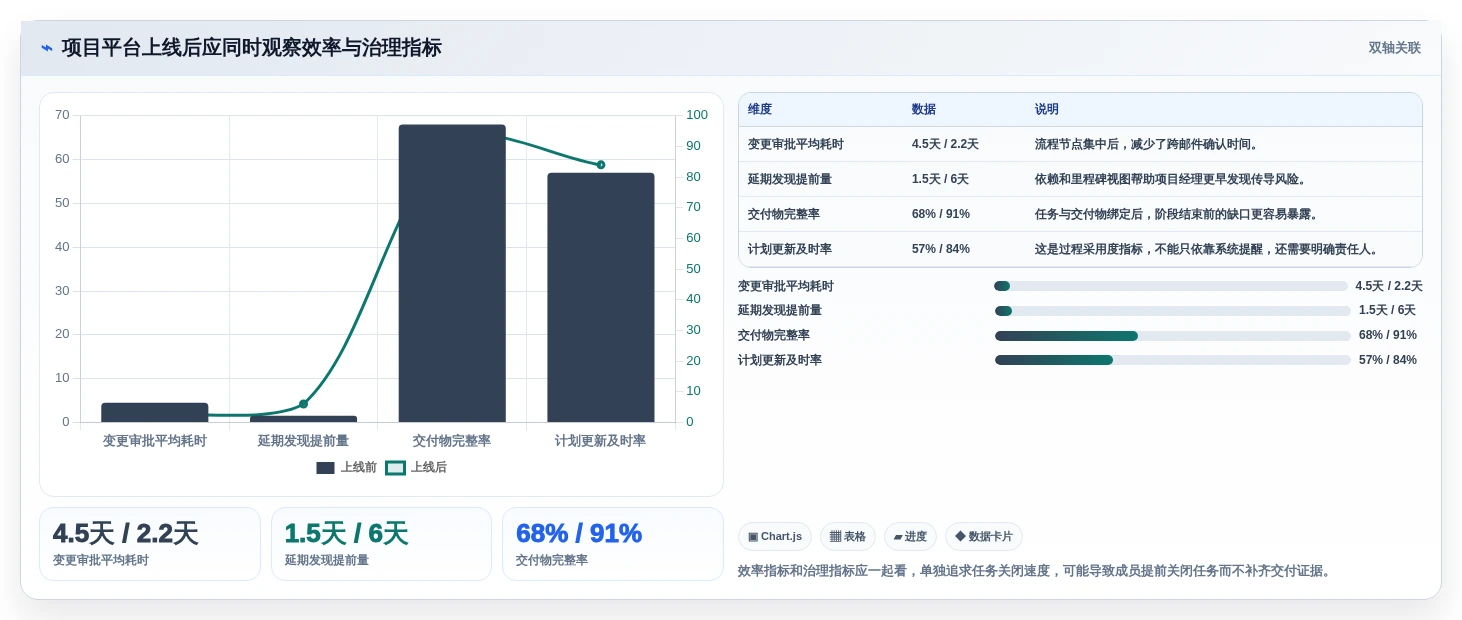The image size is (1462, 620).
Task: Select the 计划更新及时率 table row label
Action: coord(790,249)
